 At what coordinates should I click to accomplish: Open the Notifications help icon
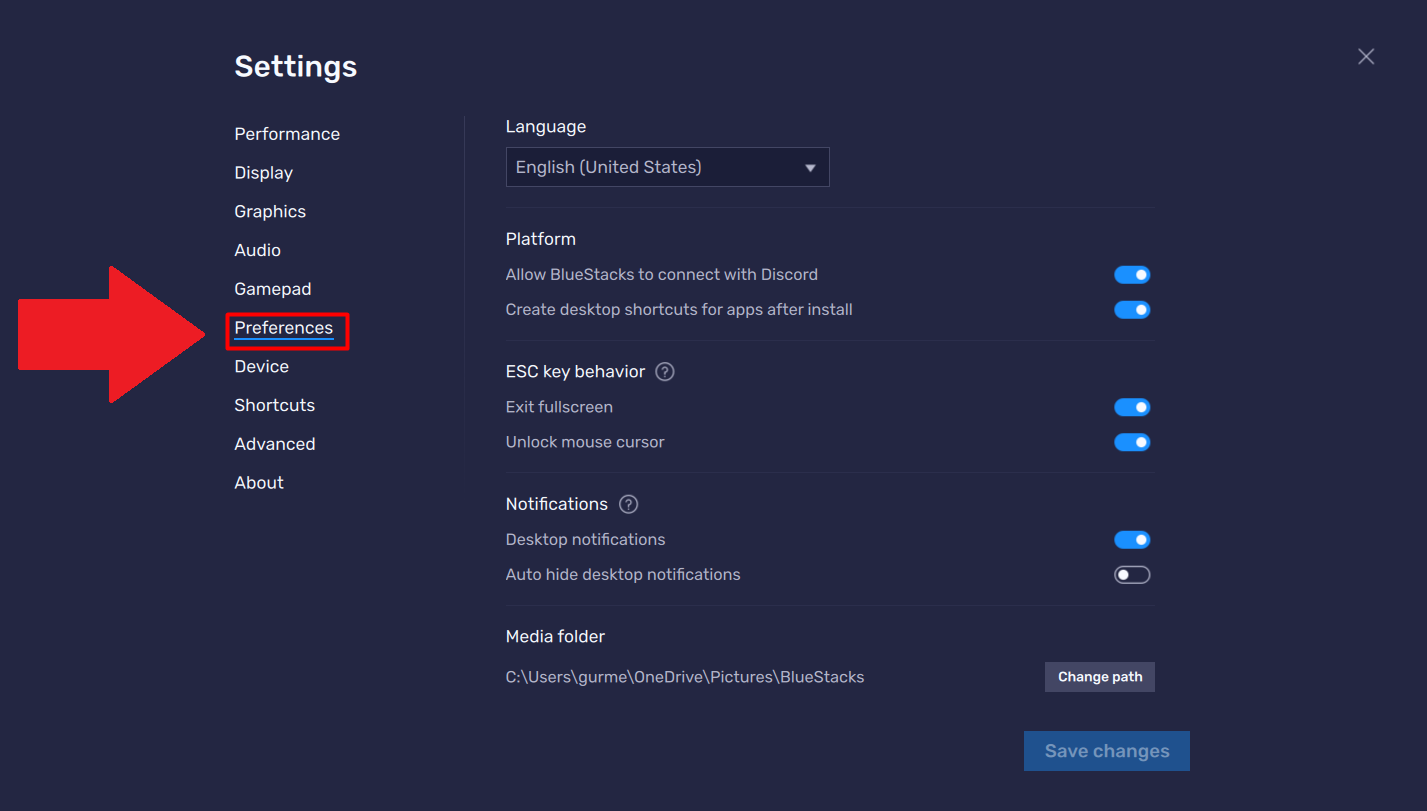[628, 504]
